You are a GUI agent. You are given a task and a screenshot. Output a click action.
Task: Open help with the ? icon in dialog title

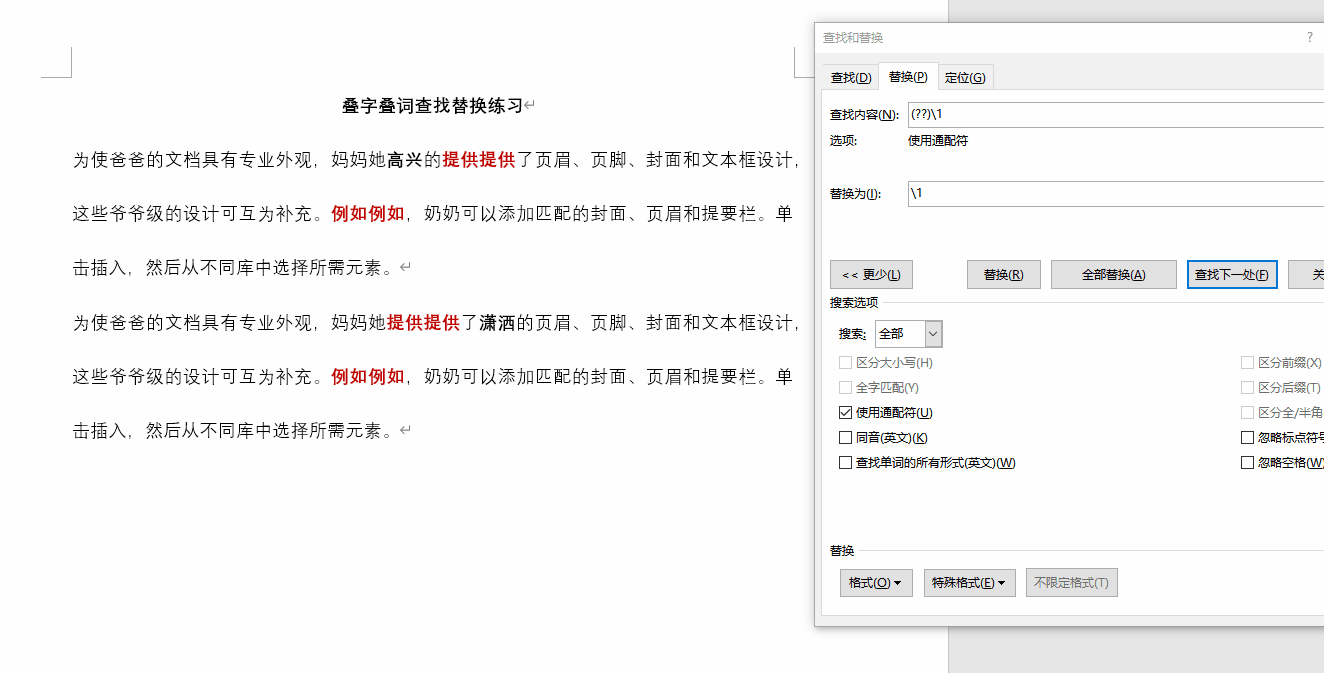1310,37
